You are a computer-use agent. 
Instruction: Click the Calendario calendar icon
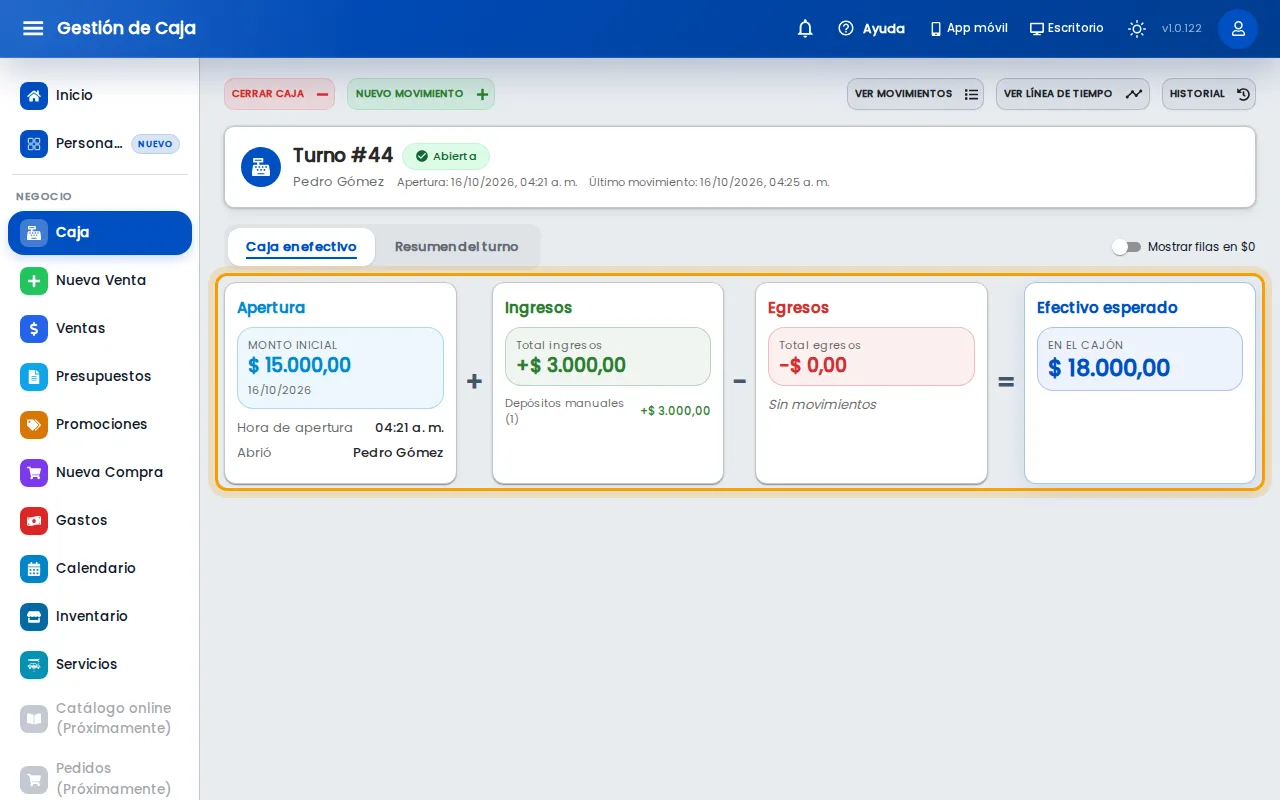(34, 569)
